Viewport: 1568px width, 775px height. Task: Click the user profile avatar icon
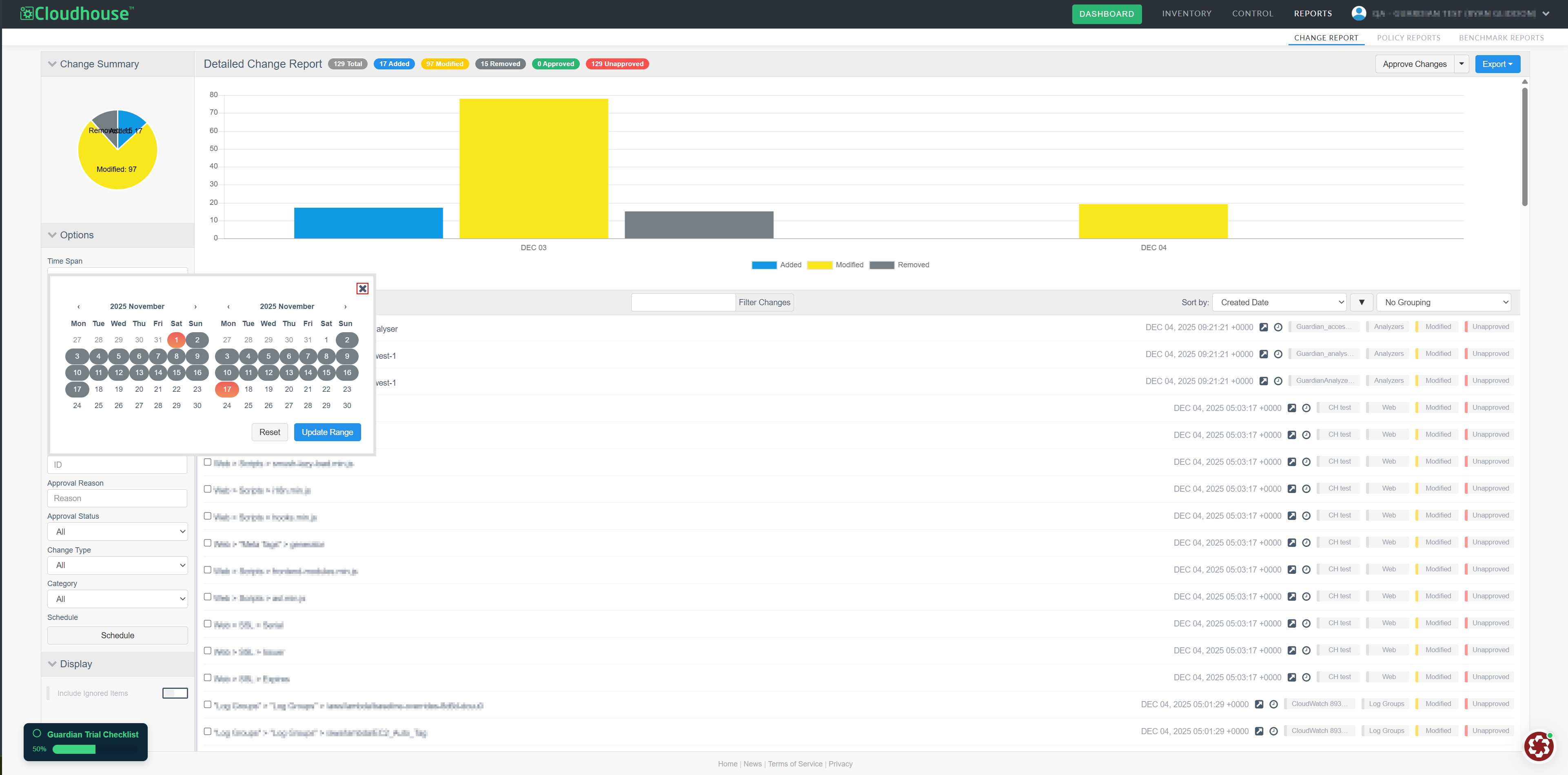[x=1358, y=13]
